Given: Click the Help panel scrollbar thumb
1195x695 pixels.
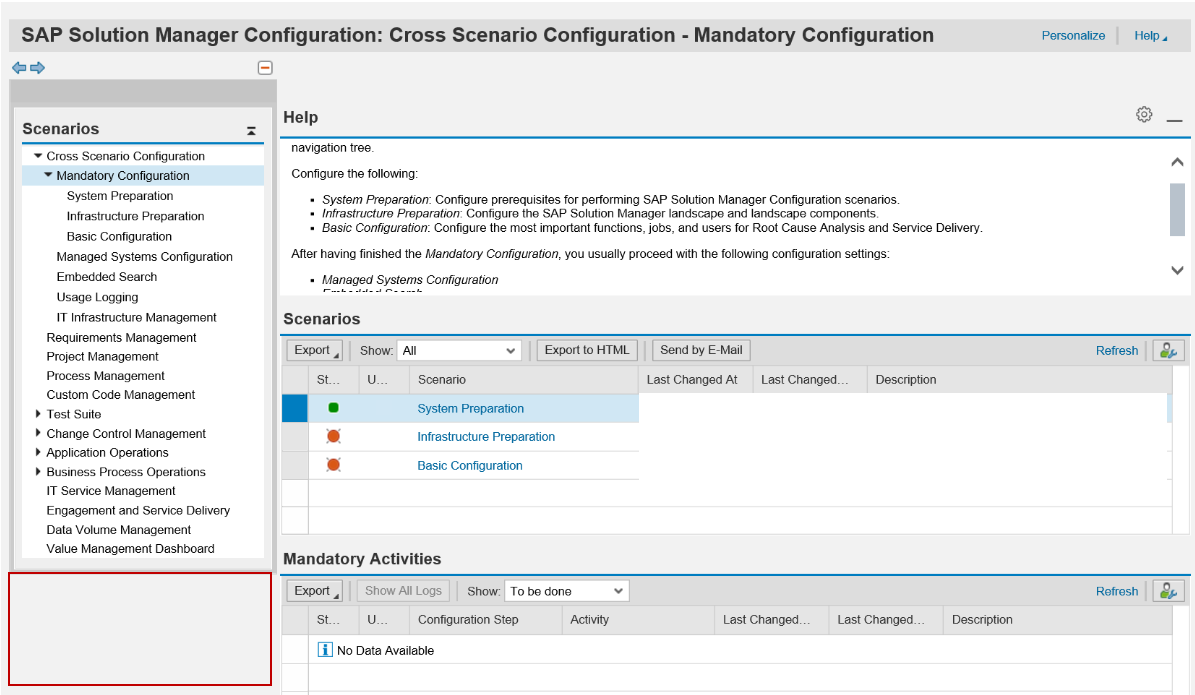Looking at the screenshot, I should (x=1177, y=210).
